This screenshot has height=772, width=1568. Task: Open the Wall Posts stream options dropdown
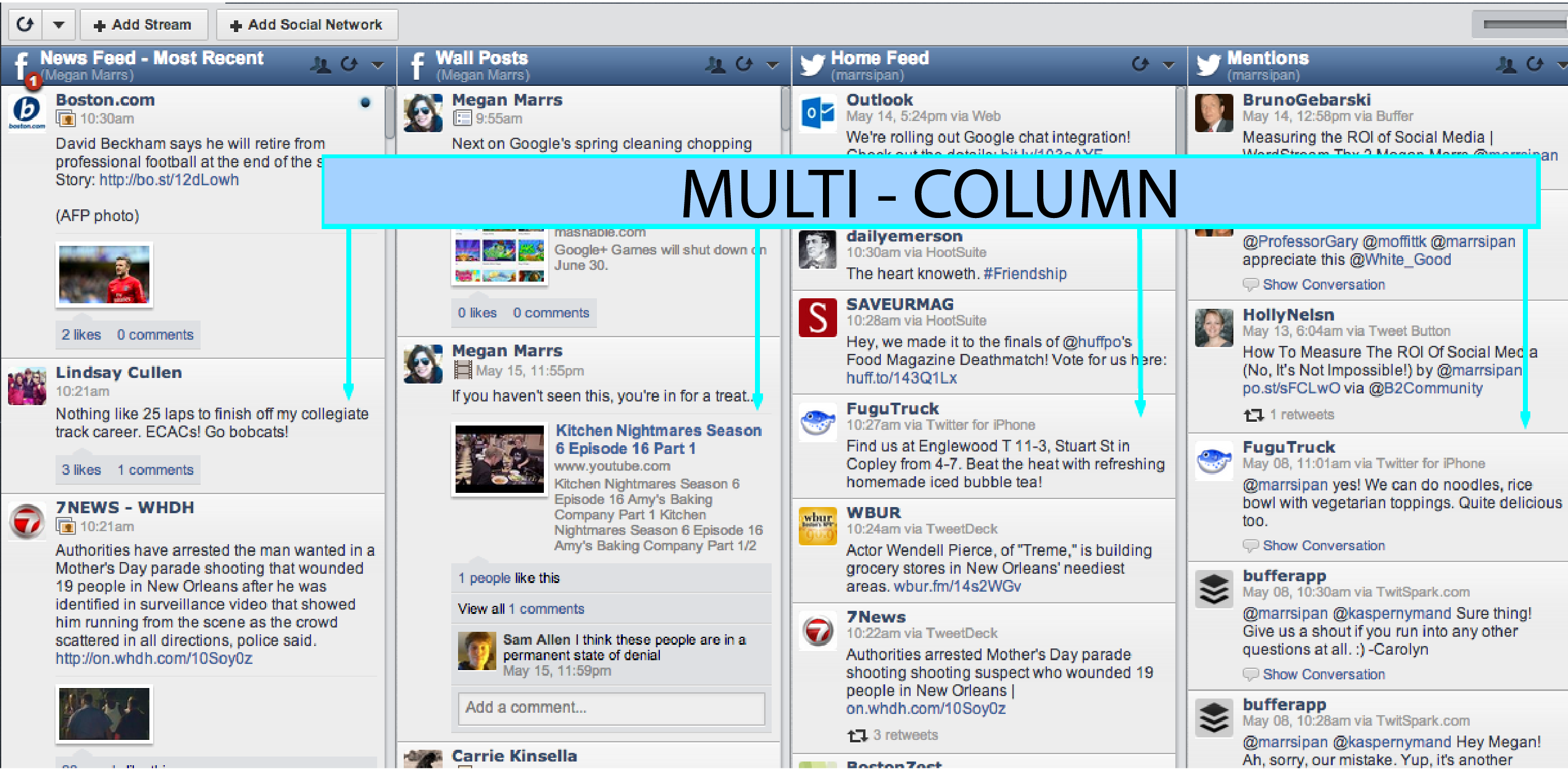772,65
